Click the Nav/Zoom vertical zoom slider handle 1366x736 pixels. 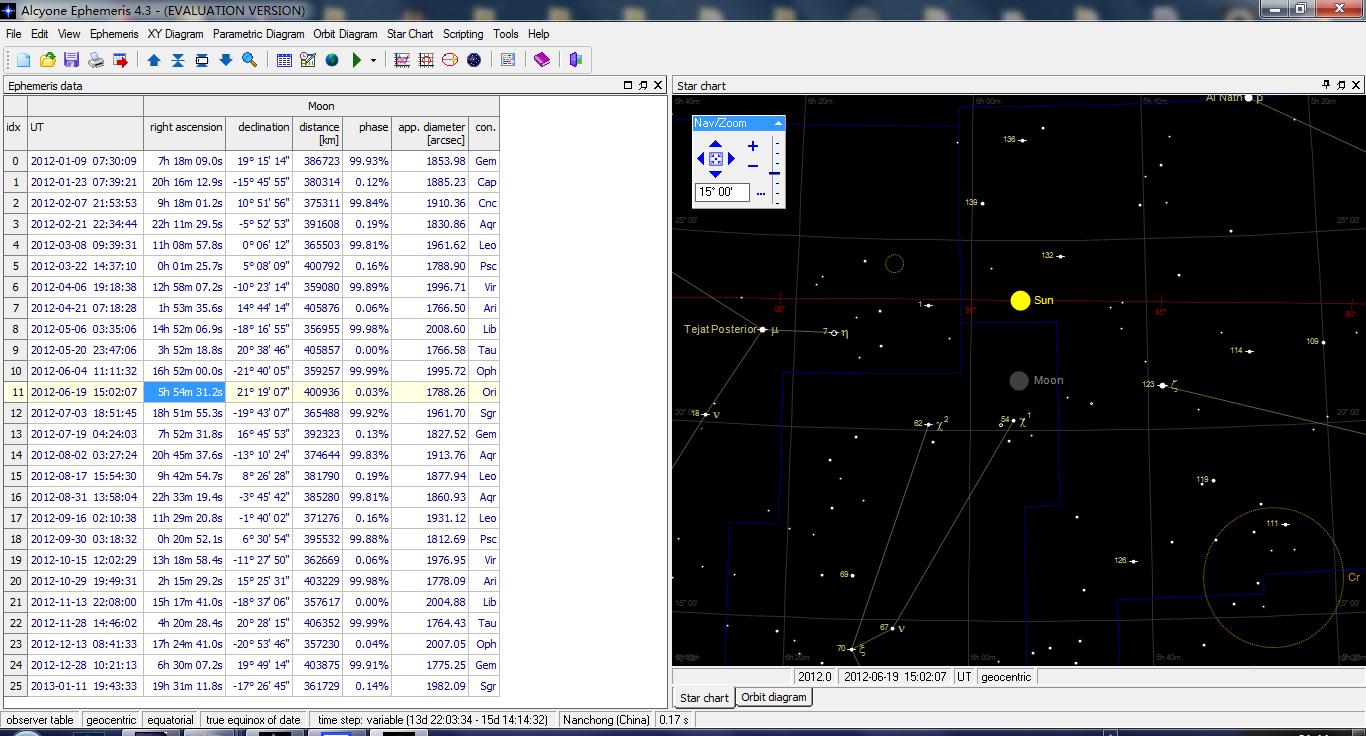pyautogui.click(x=774, y=173)
